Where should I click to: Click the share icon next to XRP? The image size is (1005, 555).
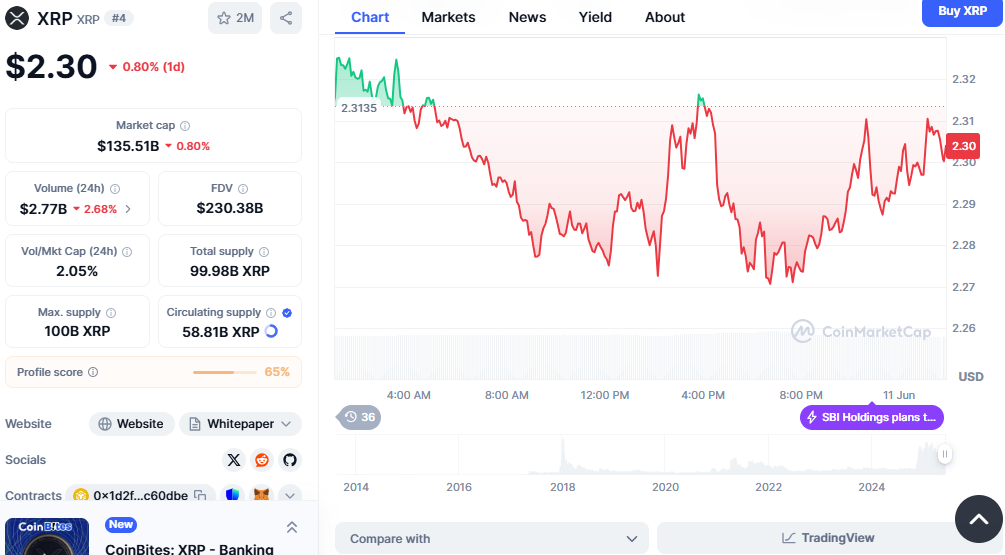coord(286,18)
